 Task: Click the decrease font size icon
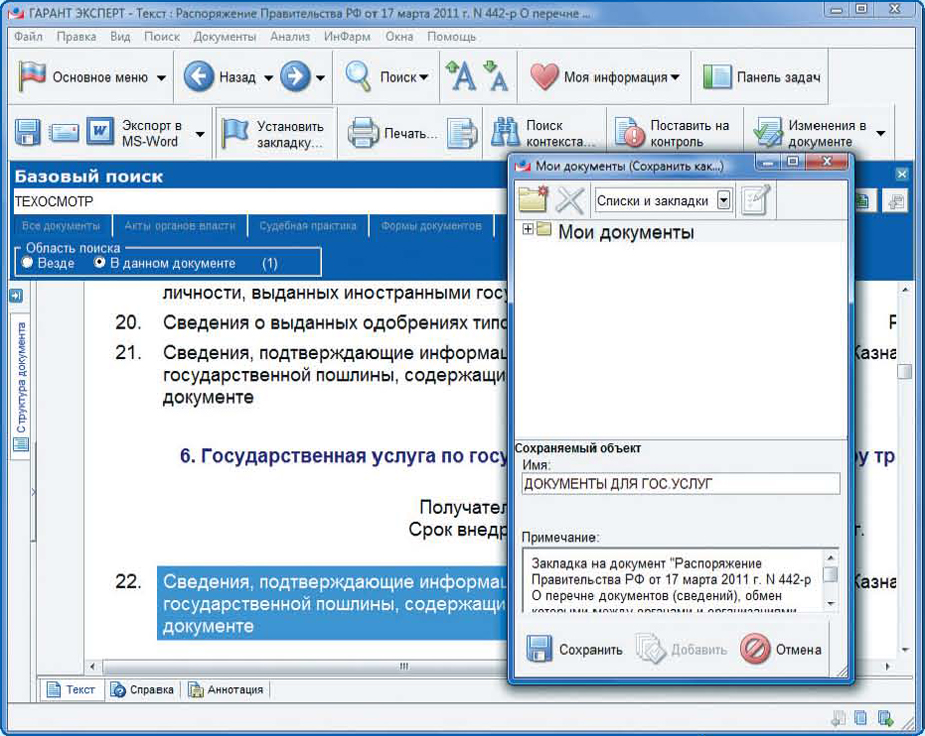point(495,77)
